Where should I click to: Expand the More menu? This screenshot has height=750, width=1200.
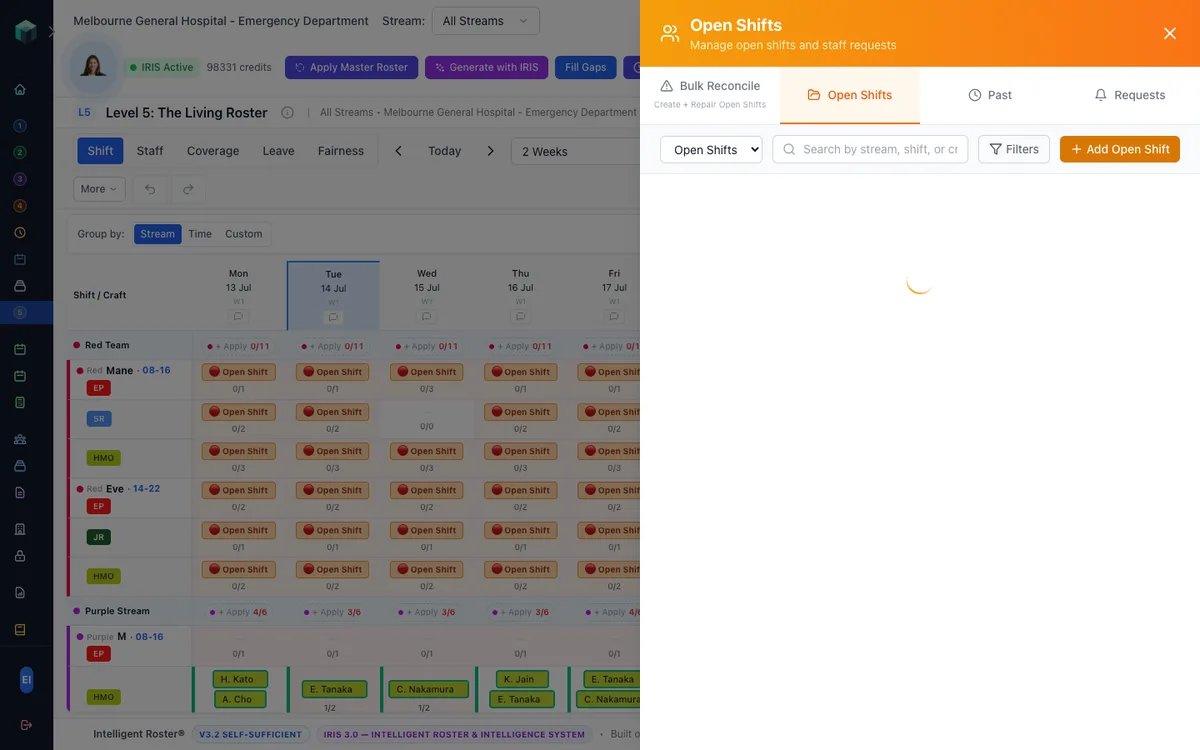tap(99, 189)
